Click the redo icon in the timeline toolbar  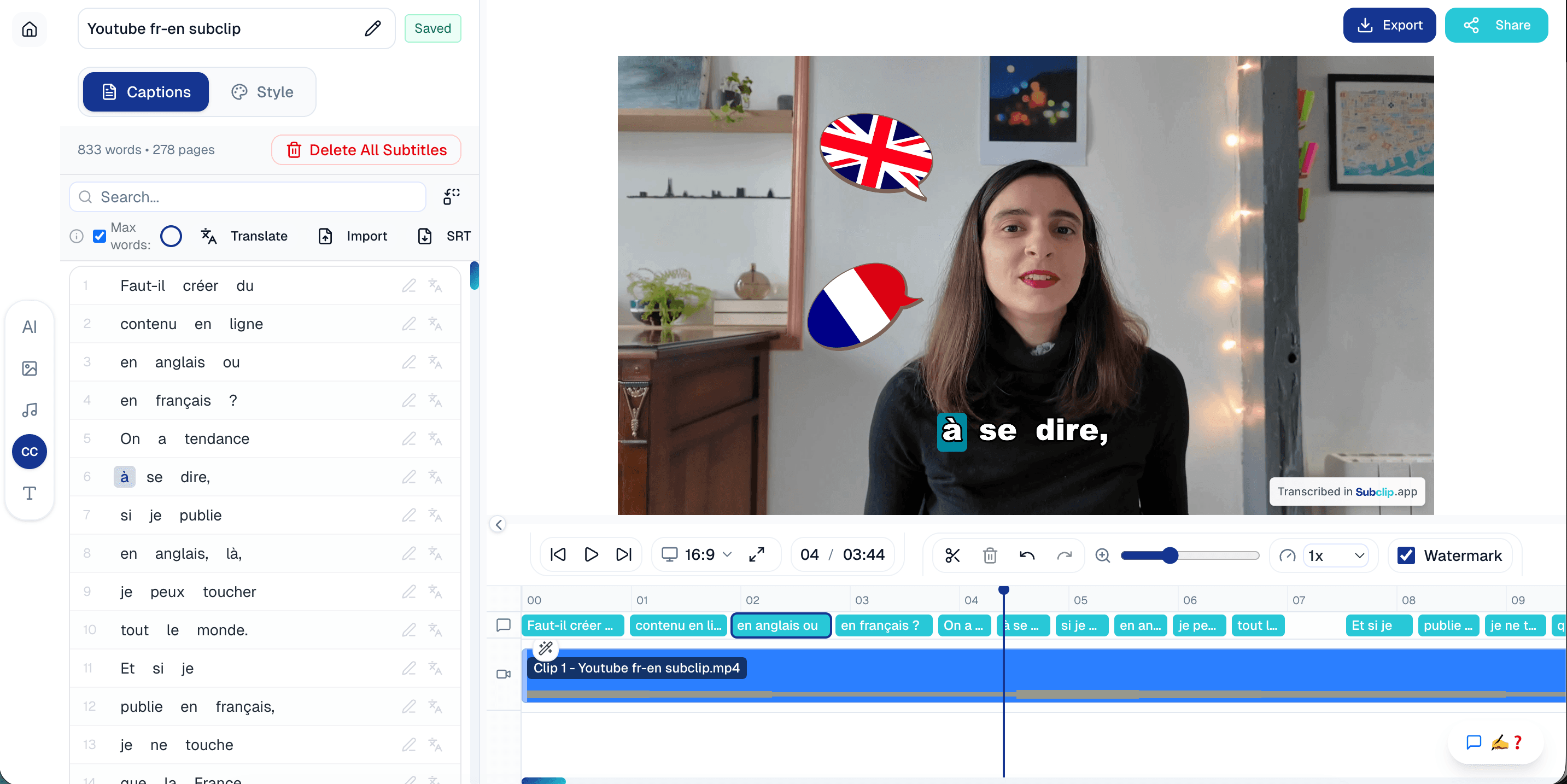click(1065, 555)
